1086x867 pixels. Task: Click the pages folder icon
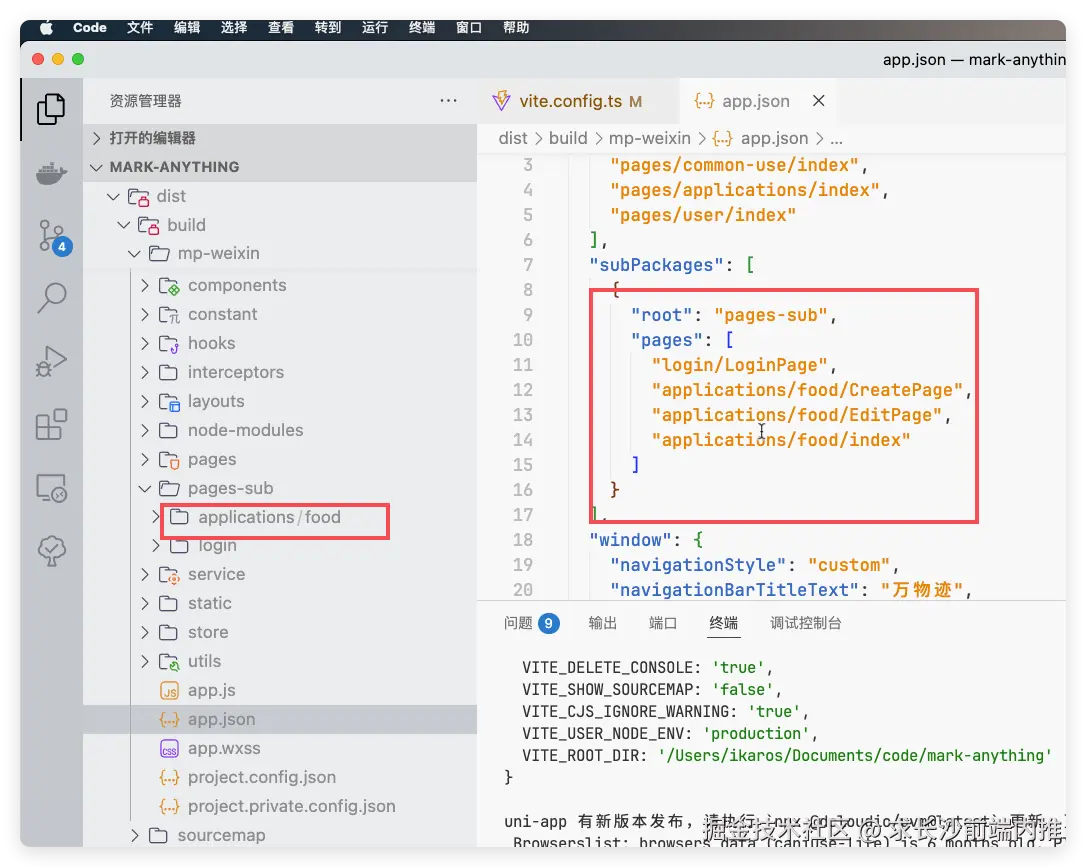169,460
